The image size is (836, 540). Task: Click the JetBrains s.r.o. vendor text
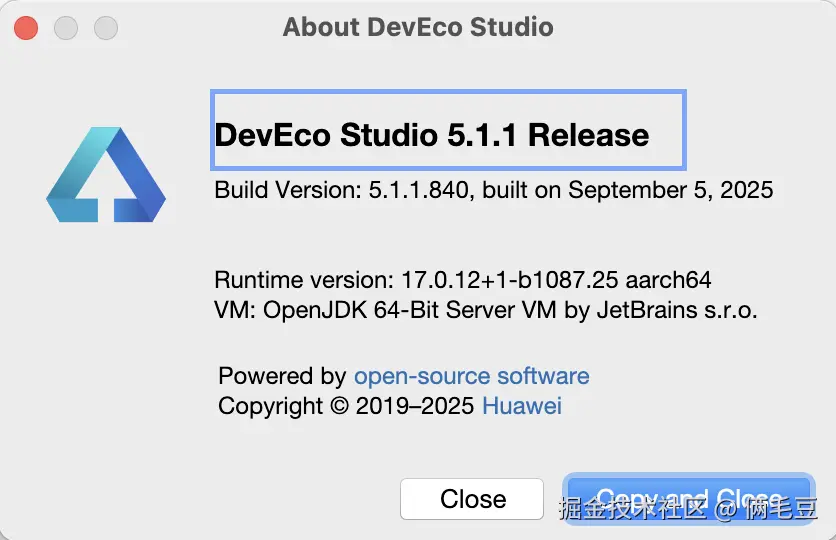point(677,310)
